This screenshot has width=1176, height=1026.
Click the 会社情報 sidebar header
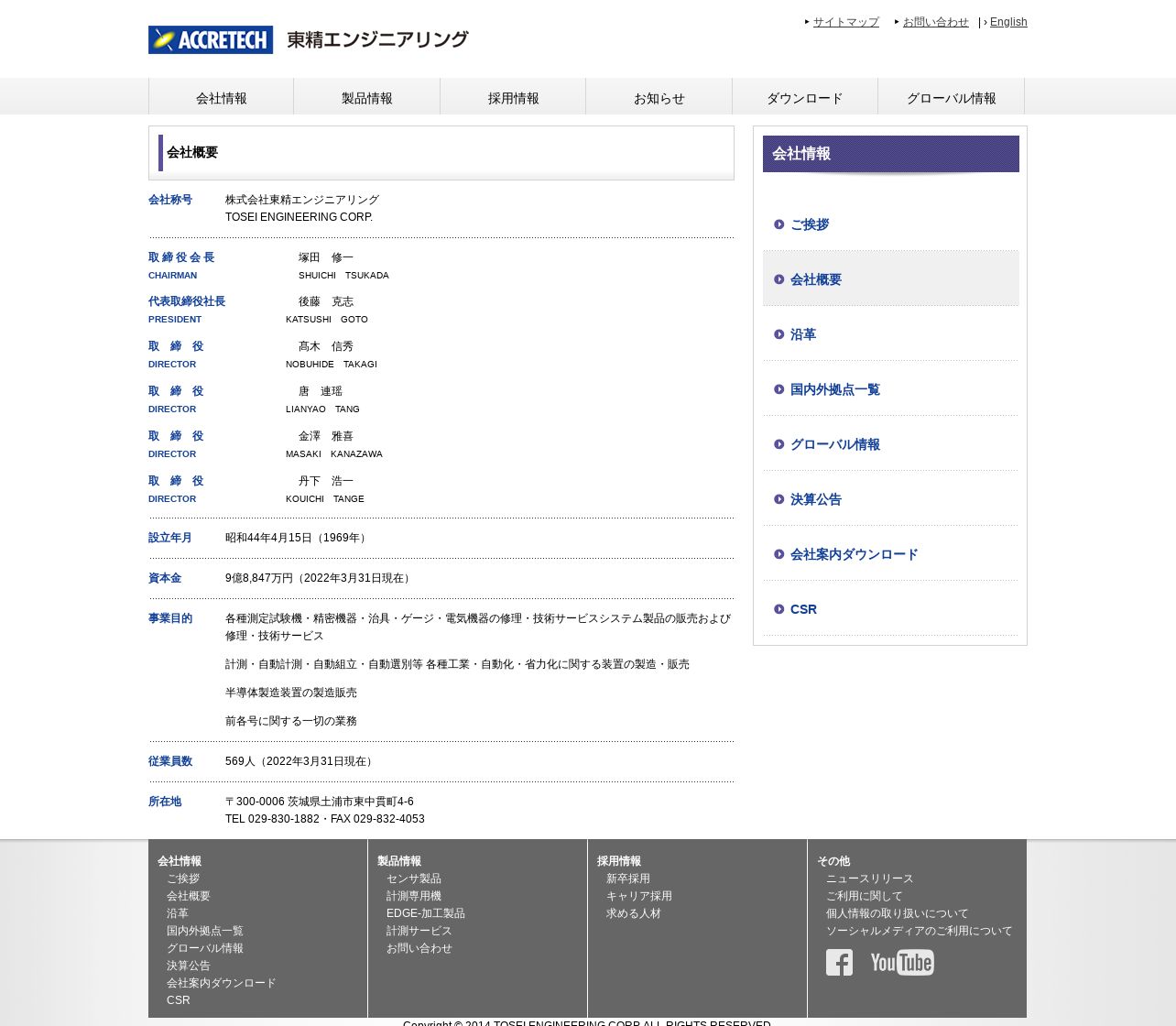[890, 154]
